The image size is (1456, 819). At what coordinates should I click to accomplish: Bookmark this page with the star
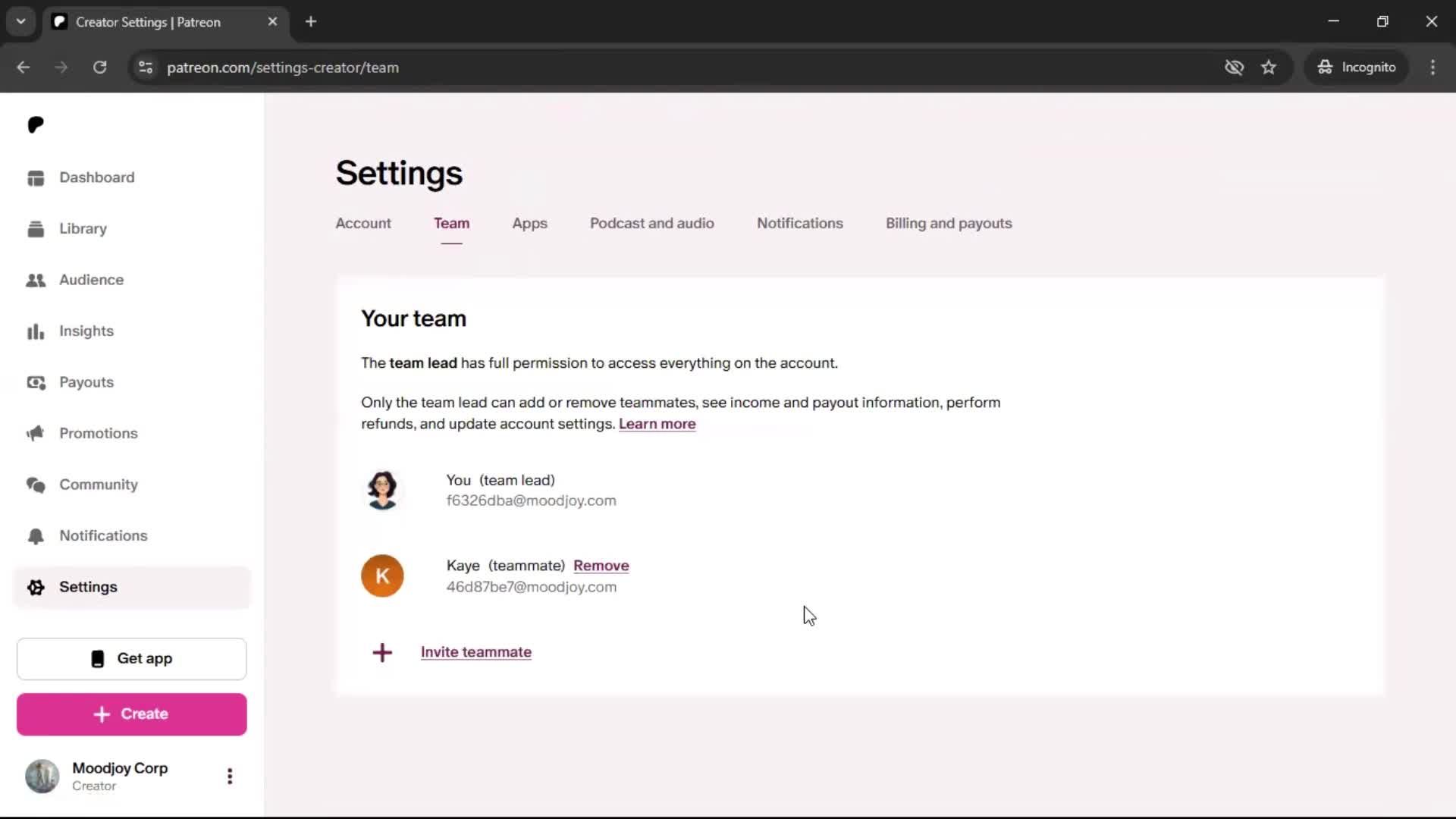[1269, 67]
